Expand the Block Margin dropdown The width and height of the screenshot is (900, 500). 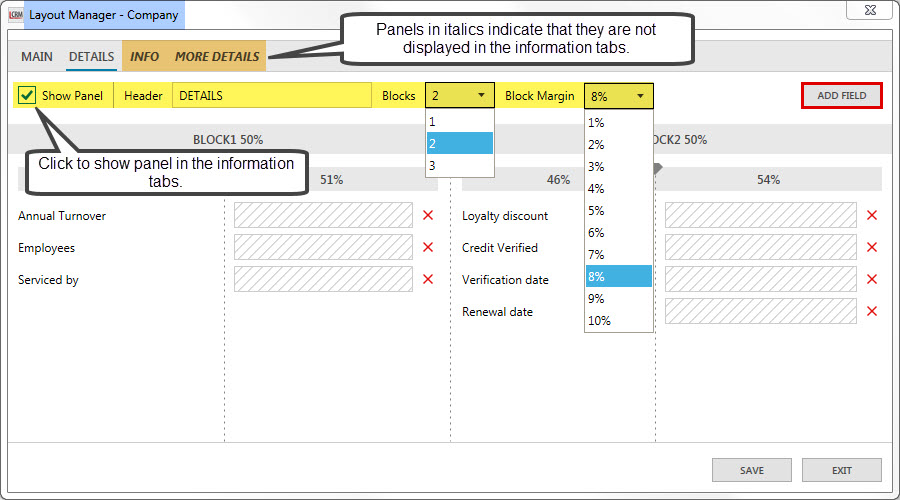pos(619,96)
